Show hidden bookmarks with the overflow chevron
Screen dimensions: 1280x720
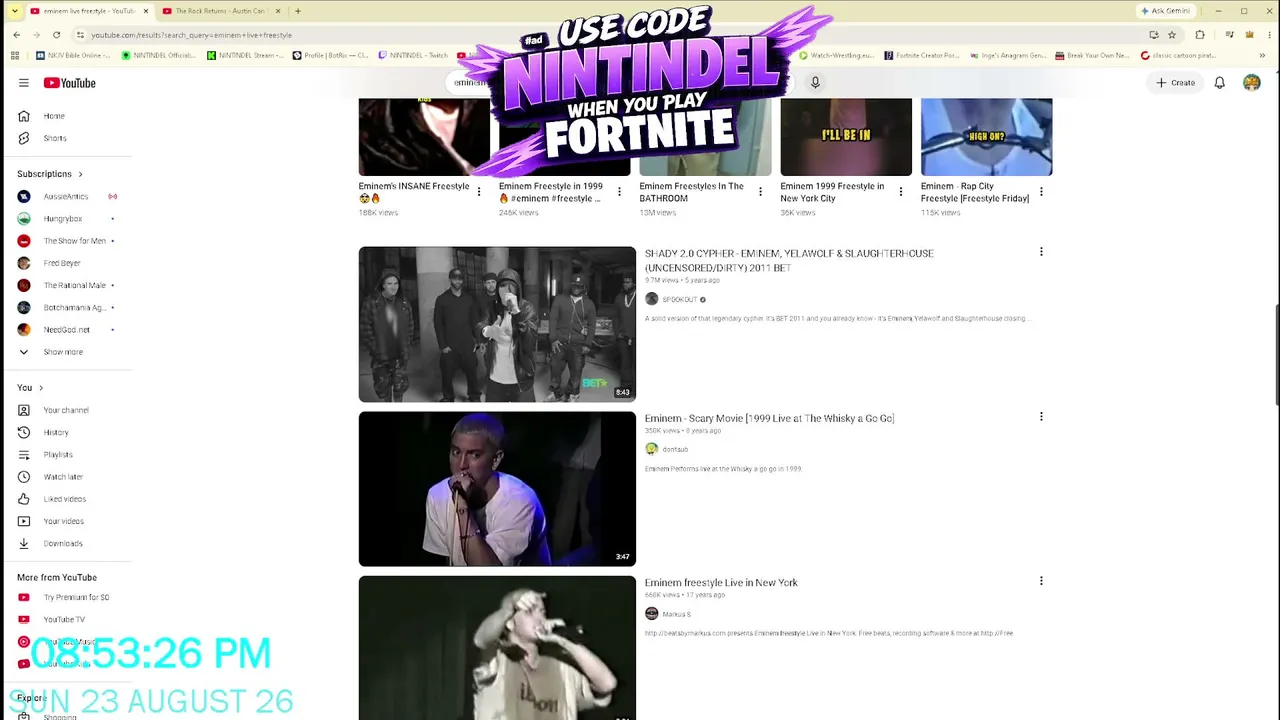[1264, 56]
